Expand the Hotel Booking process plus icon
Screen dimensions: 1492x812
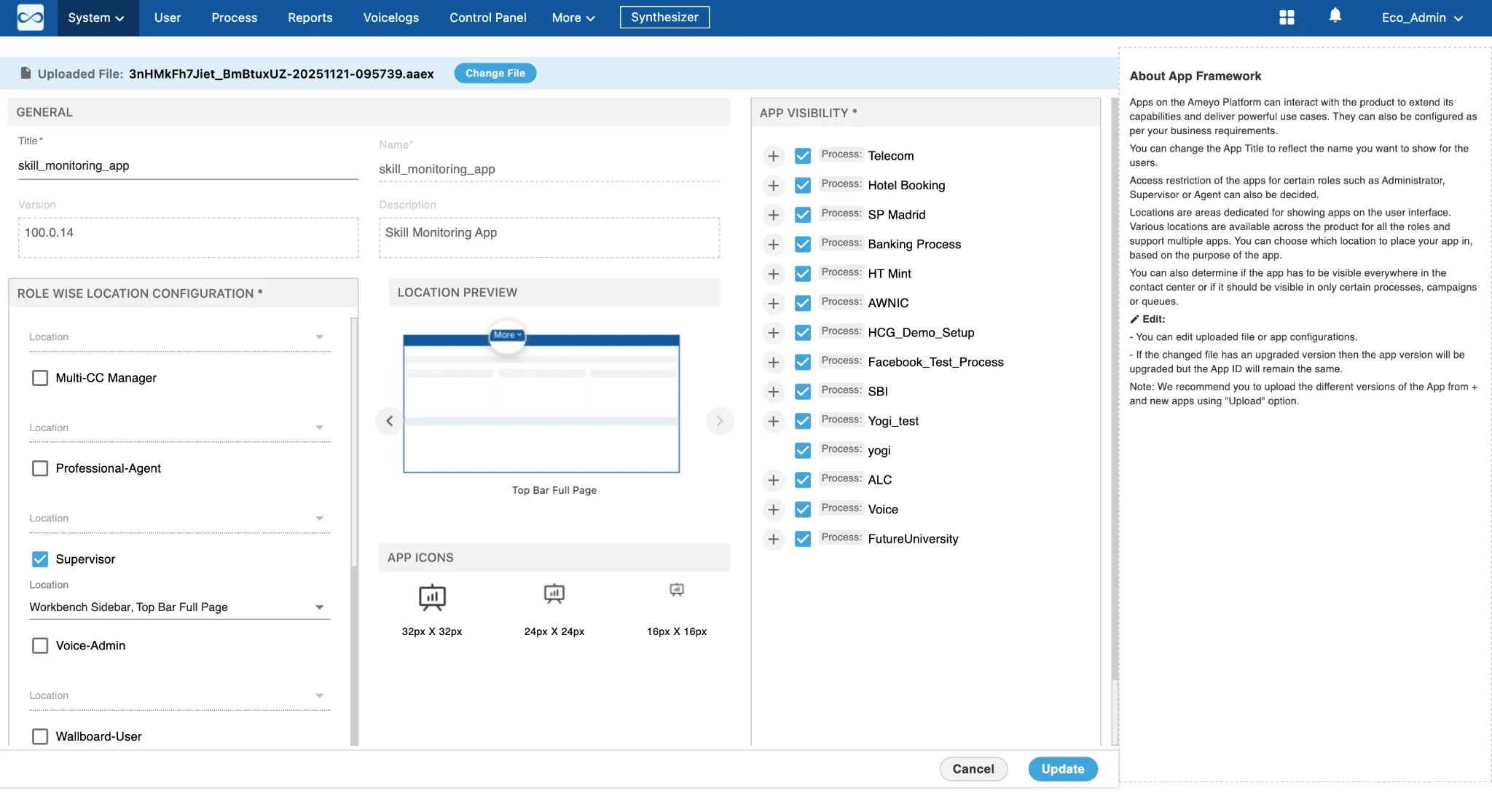[x=774, y=186]
